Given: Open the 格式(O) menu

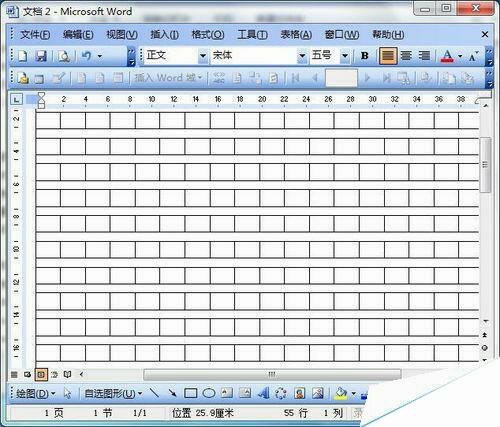Looking at the screenshot, I should click(208, 34).
